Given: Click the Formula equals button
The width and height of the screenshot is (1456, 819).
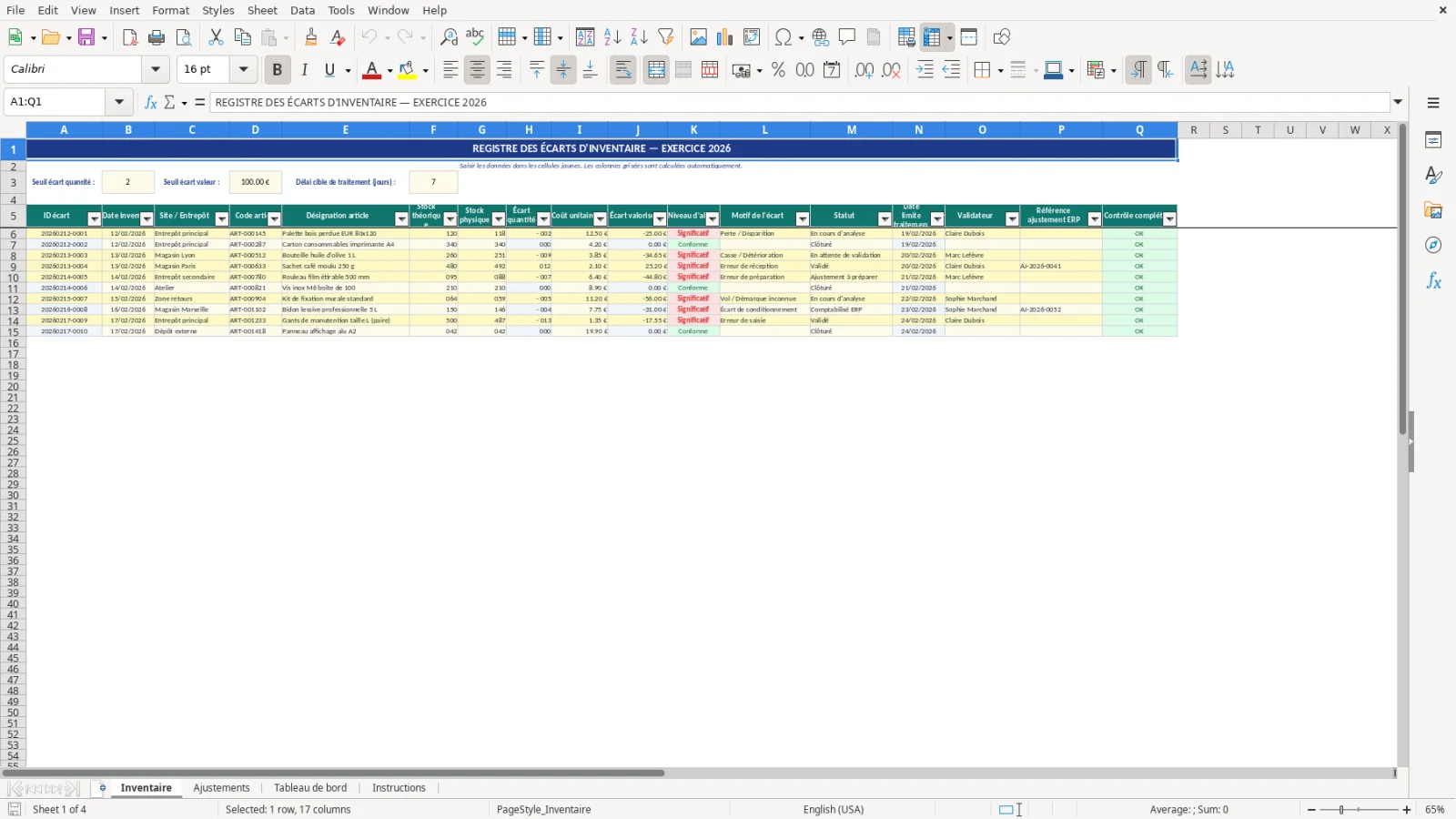Looking at the screenshot, I should [x=200, y=102].
